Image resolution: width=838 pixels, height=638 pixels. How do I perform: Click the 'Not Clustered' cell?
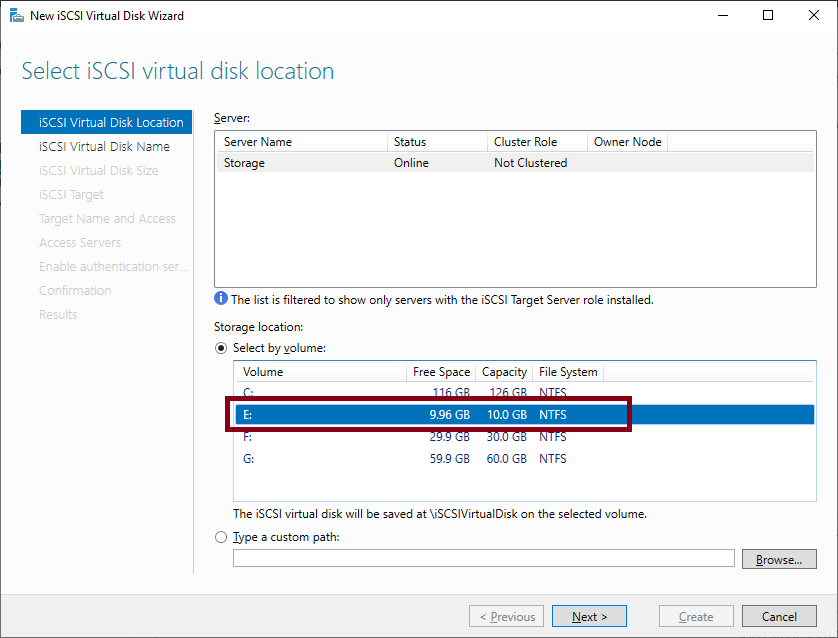tap(530, 162)
